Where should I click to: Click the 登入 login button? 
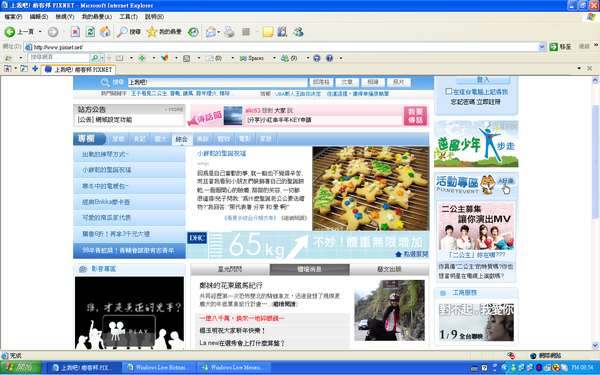coord(483,79)
